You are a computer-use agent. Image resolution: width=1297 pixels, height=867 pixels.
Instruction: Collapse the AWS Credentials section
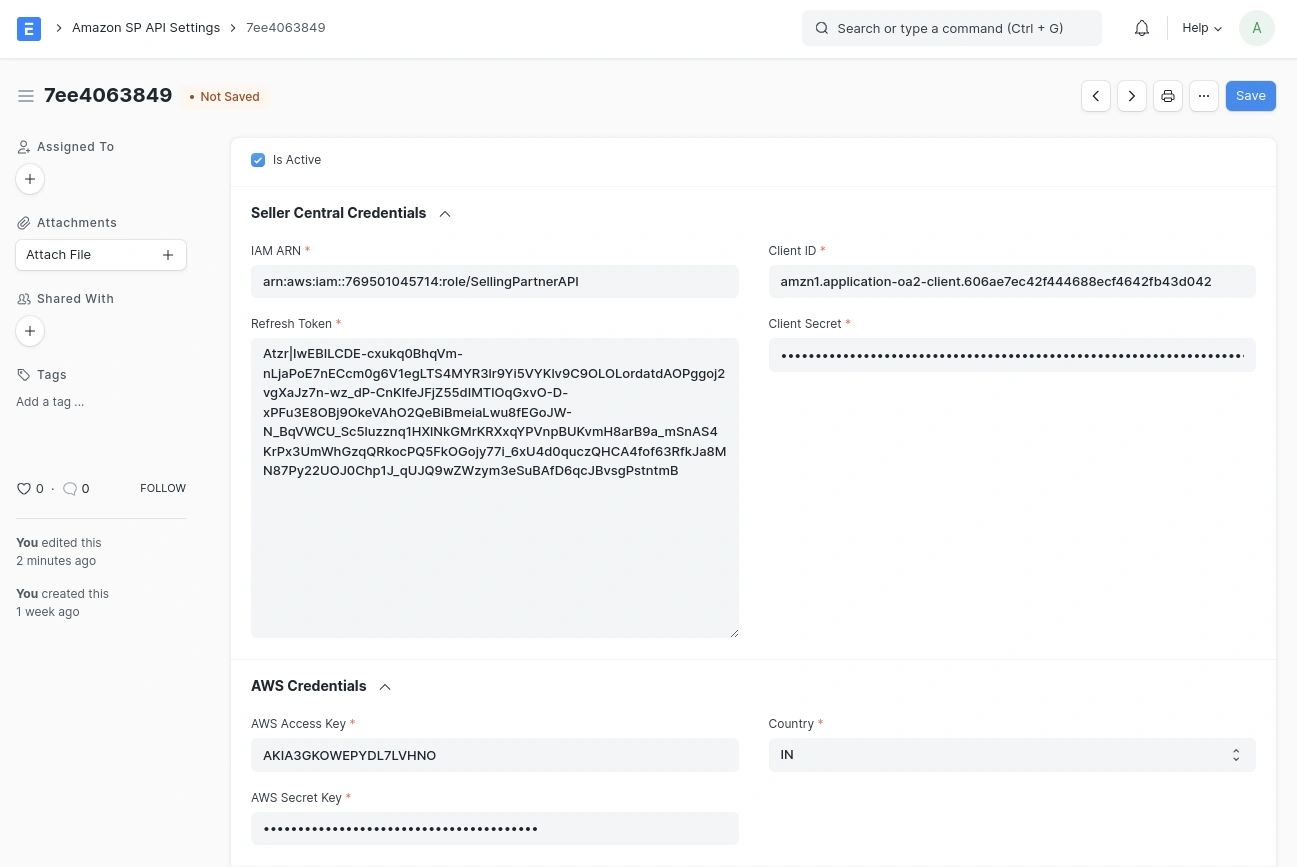[x=384, y=686]
